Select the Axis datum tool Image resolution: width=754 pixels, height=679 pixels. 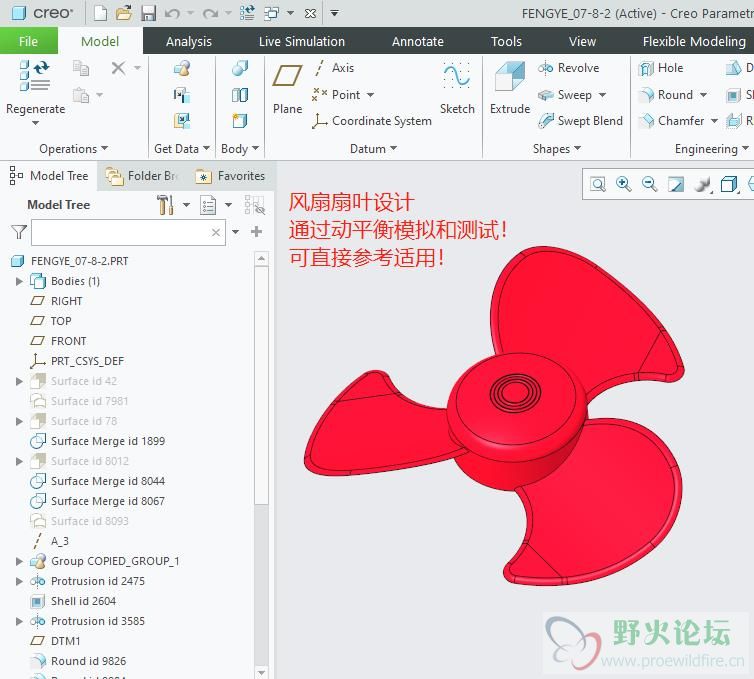(x=334, y=68)
